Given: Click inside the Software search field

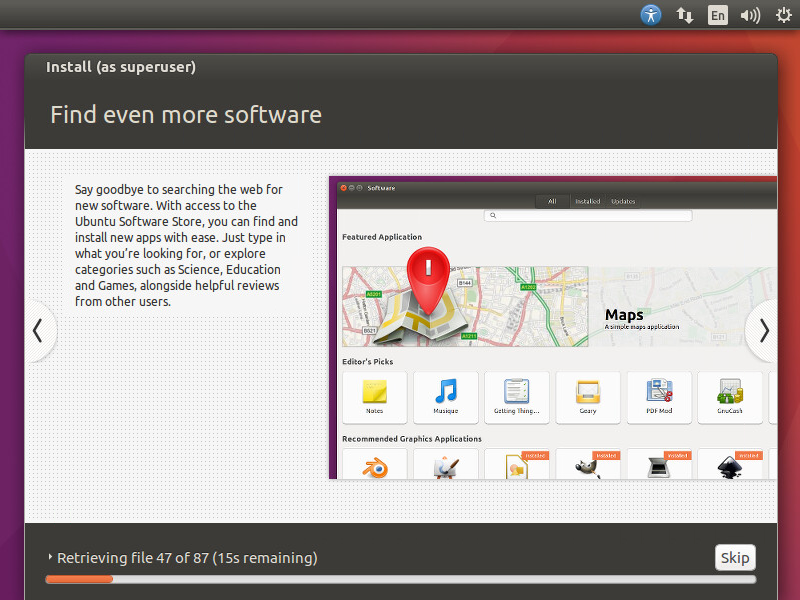Looking at the screenshot, I should 590,215.
